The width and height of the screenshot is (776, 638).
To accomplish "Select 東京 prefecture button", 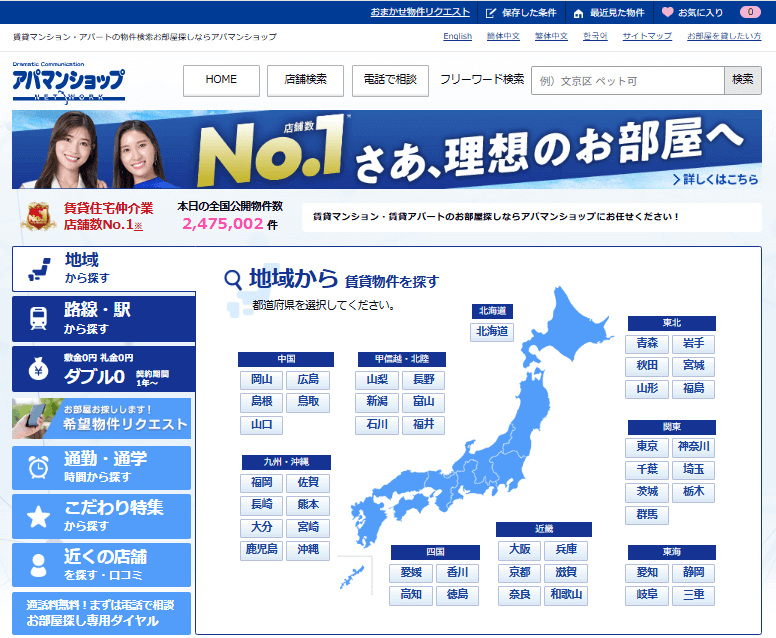I will pos(647,446).
